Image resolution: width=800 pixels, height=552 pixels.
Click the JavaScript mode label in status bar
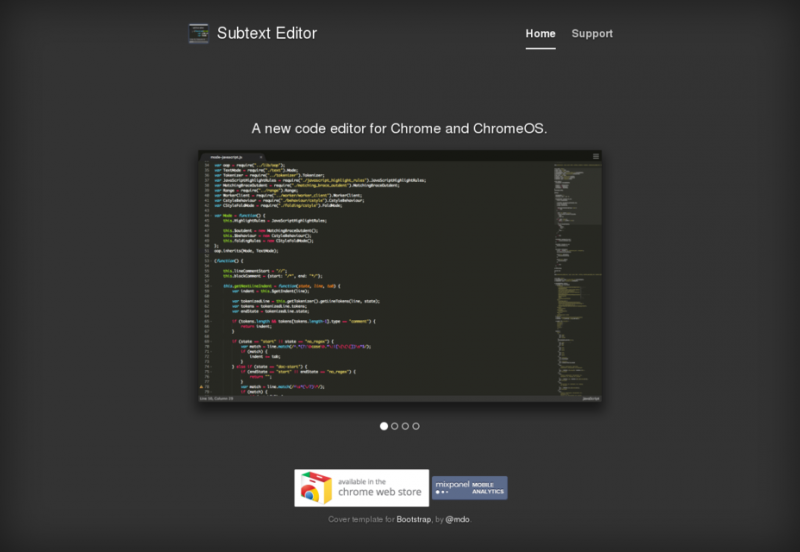point(589,399)
